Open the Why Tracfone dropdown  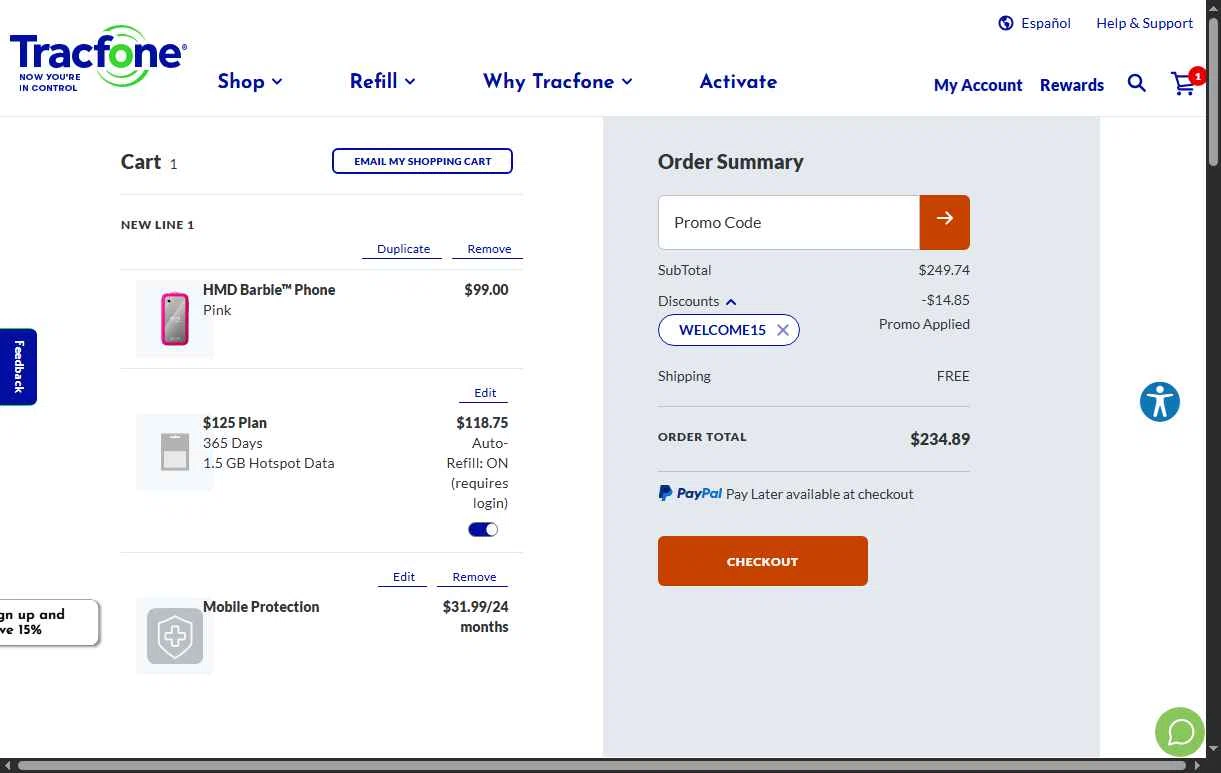click(x=557, y=82)
